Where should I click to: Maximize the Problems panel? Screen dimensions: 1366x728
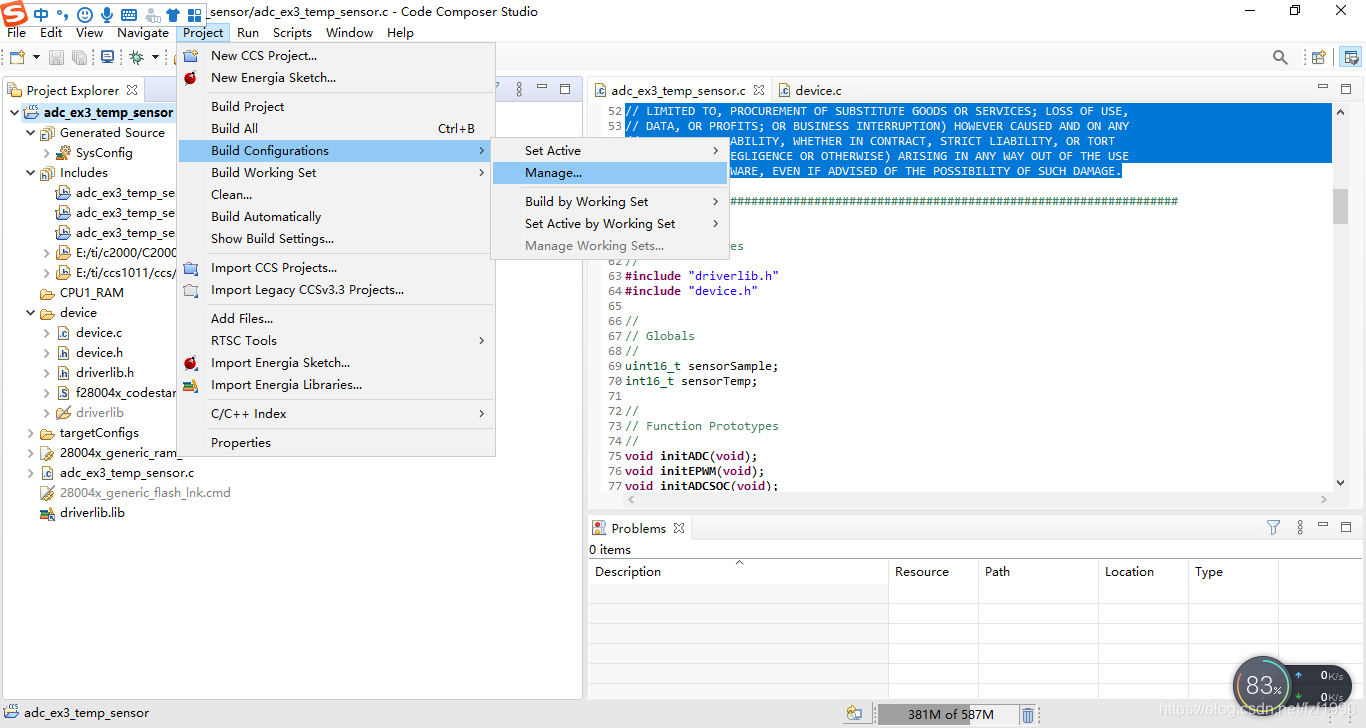(x=1346, y=527)
